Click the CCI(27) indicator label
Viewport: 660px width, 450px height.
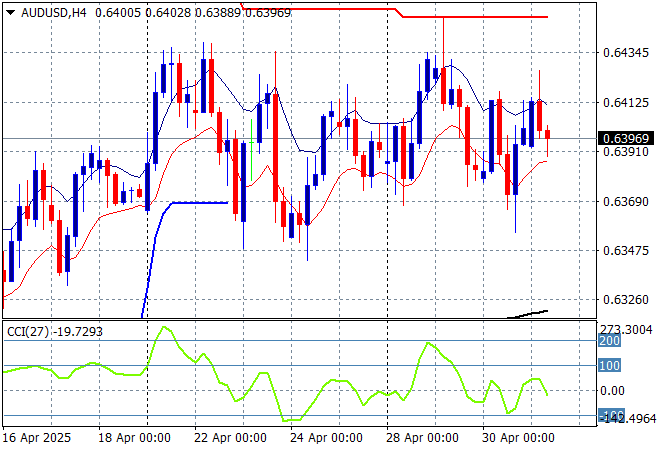[28, 332]
